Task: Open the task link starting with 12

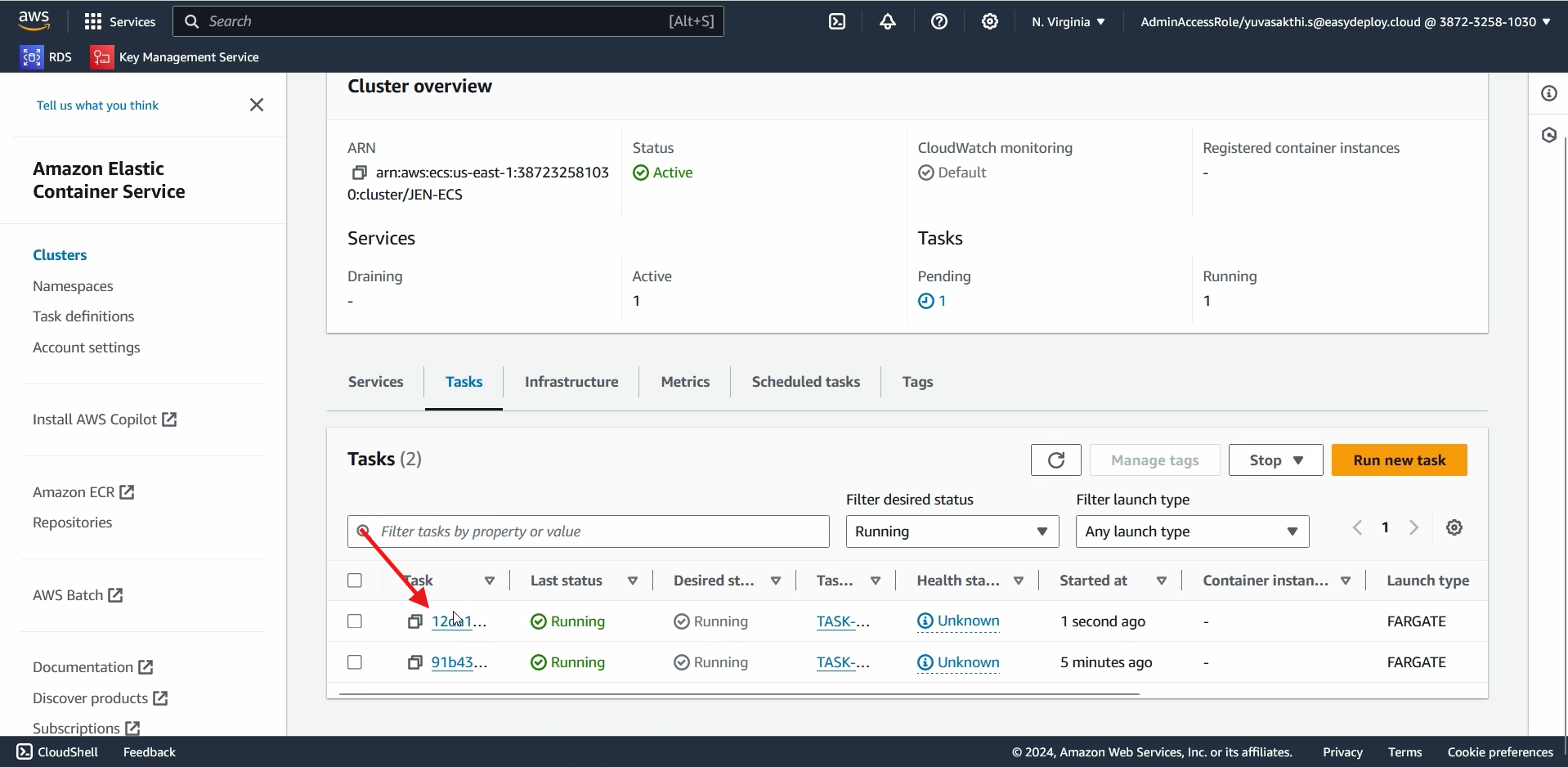Action: click(459, 621)
